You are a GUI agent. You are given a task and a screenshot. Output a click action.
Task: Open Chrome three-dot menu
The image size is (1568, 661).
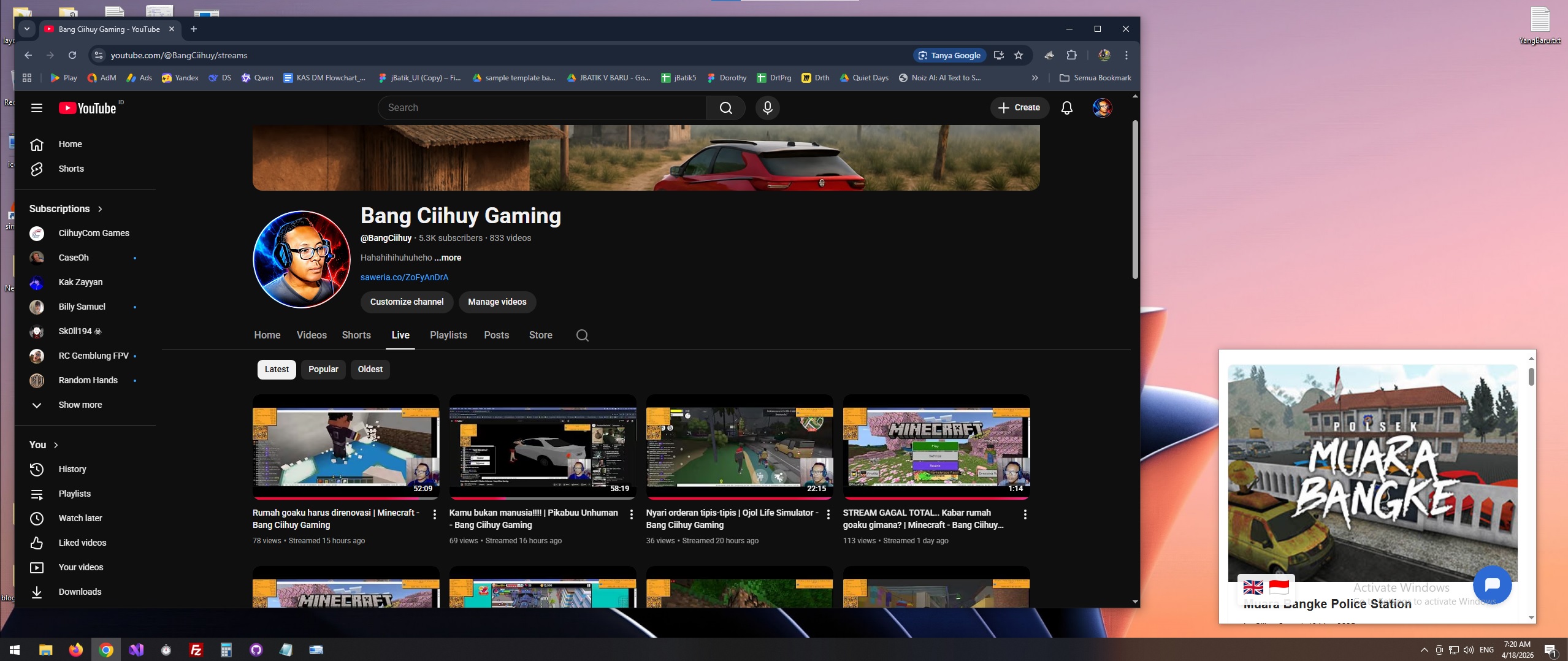tap(1126, 55)
